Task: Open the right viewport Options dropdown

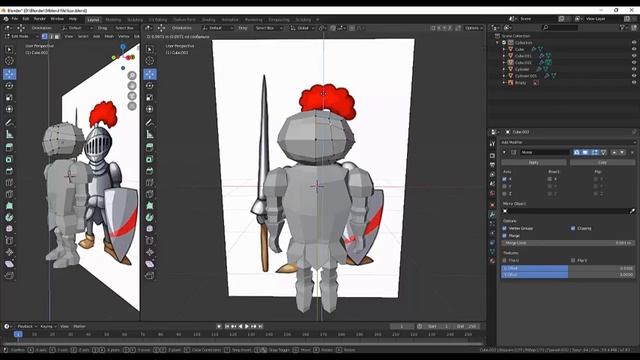Action: [473, 28]
